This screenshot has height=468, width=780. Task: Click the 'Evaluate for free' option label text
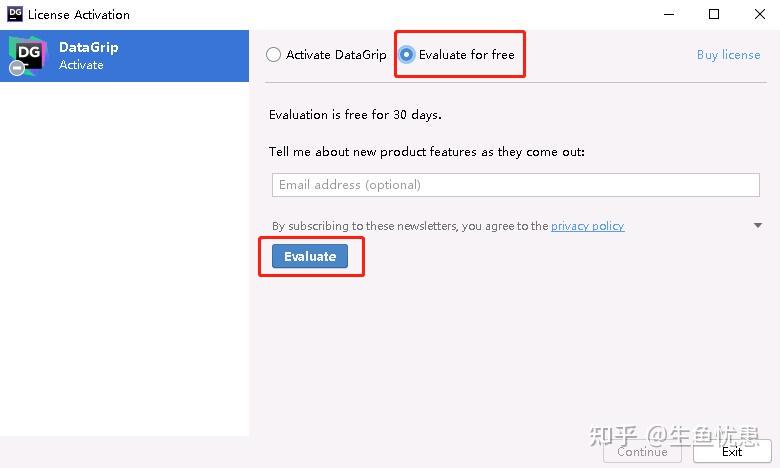pos(467,55)
